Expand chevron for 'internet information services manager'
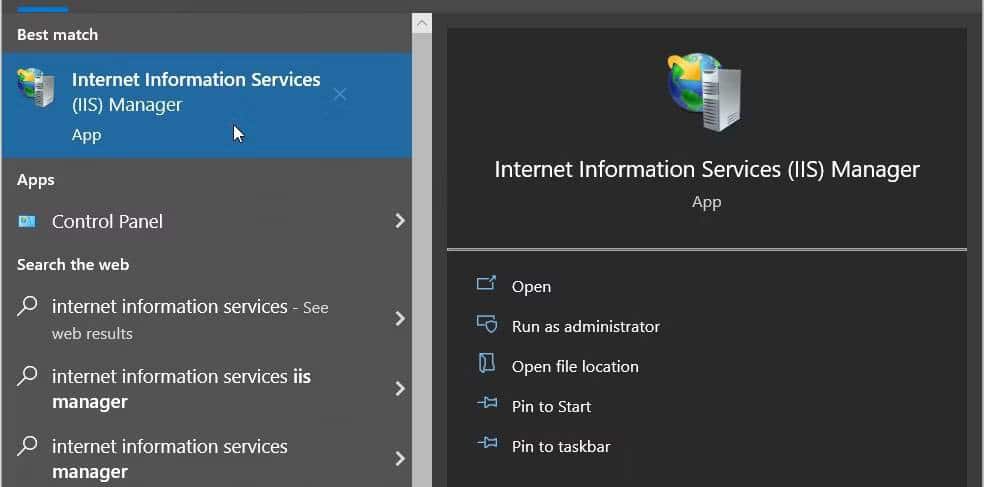 tap(400, 459)
